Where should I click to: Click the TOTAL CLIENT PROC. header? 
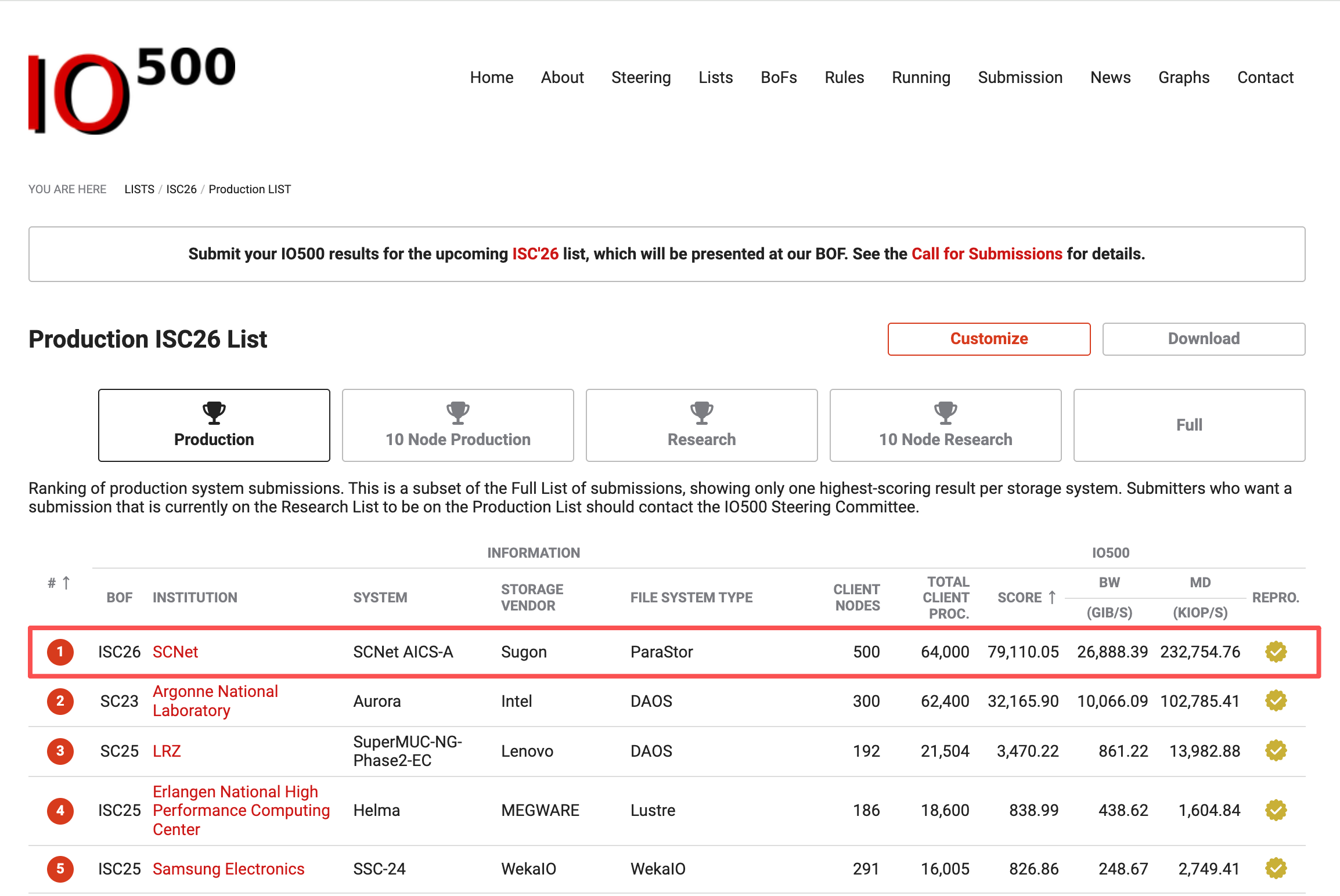(946, 597)
